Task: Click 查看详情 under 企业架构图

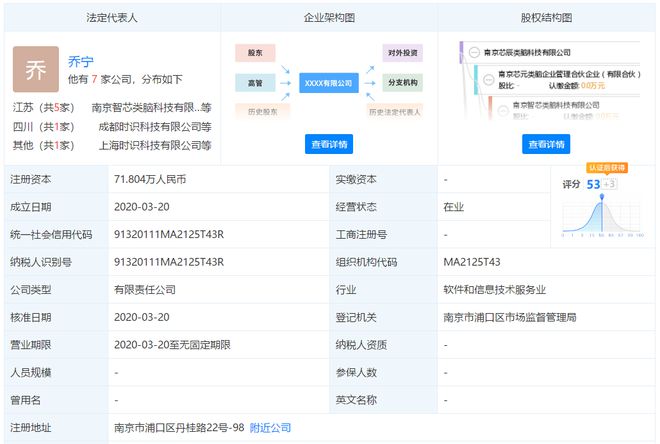Action: click(329, 144)
